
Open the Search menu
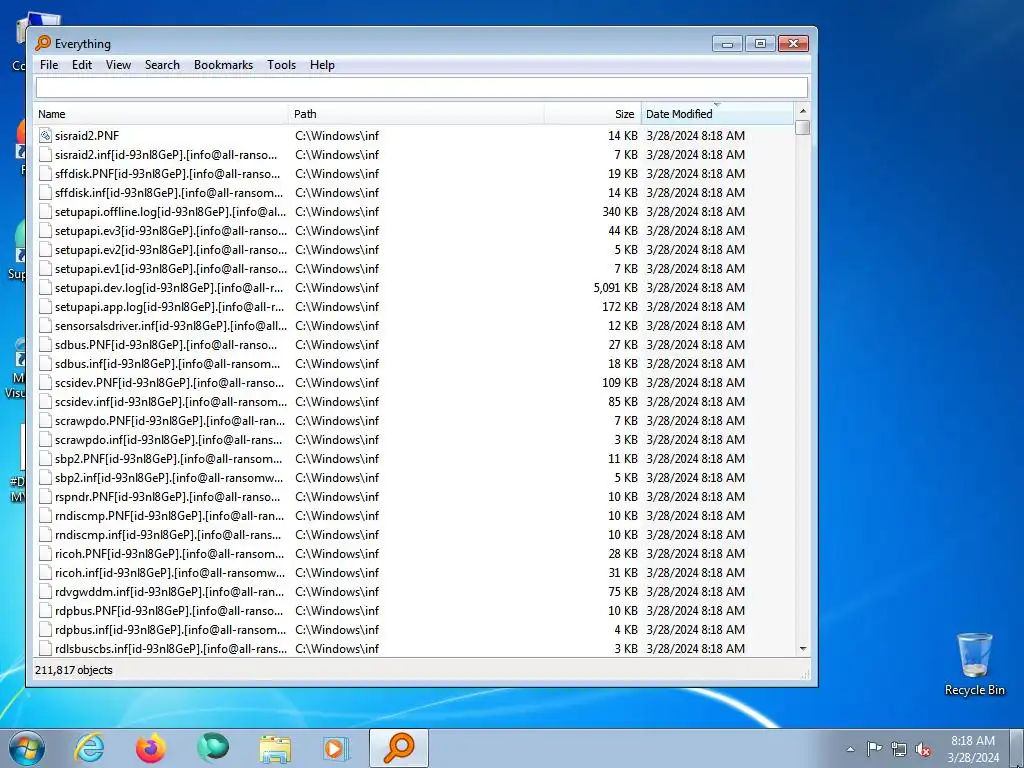(162, 65)
